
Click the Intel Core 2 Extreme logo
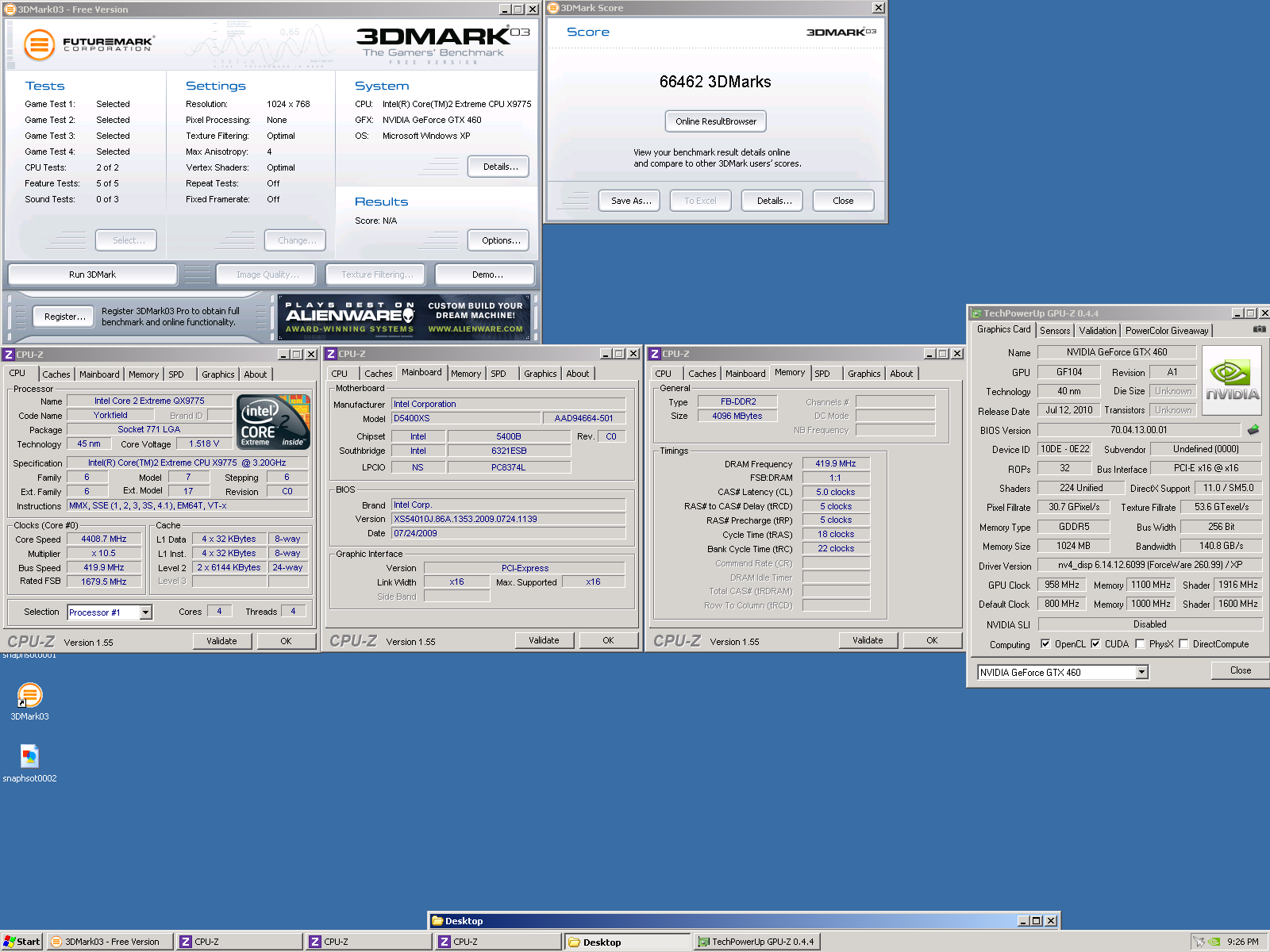coord(274,422)
